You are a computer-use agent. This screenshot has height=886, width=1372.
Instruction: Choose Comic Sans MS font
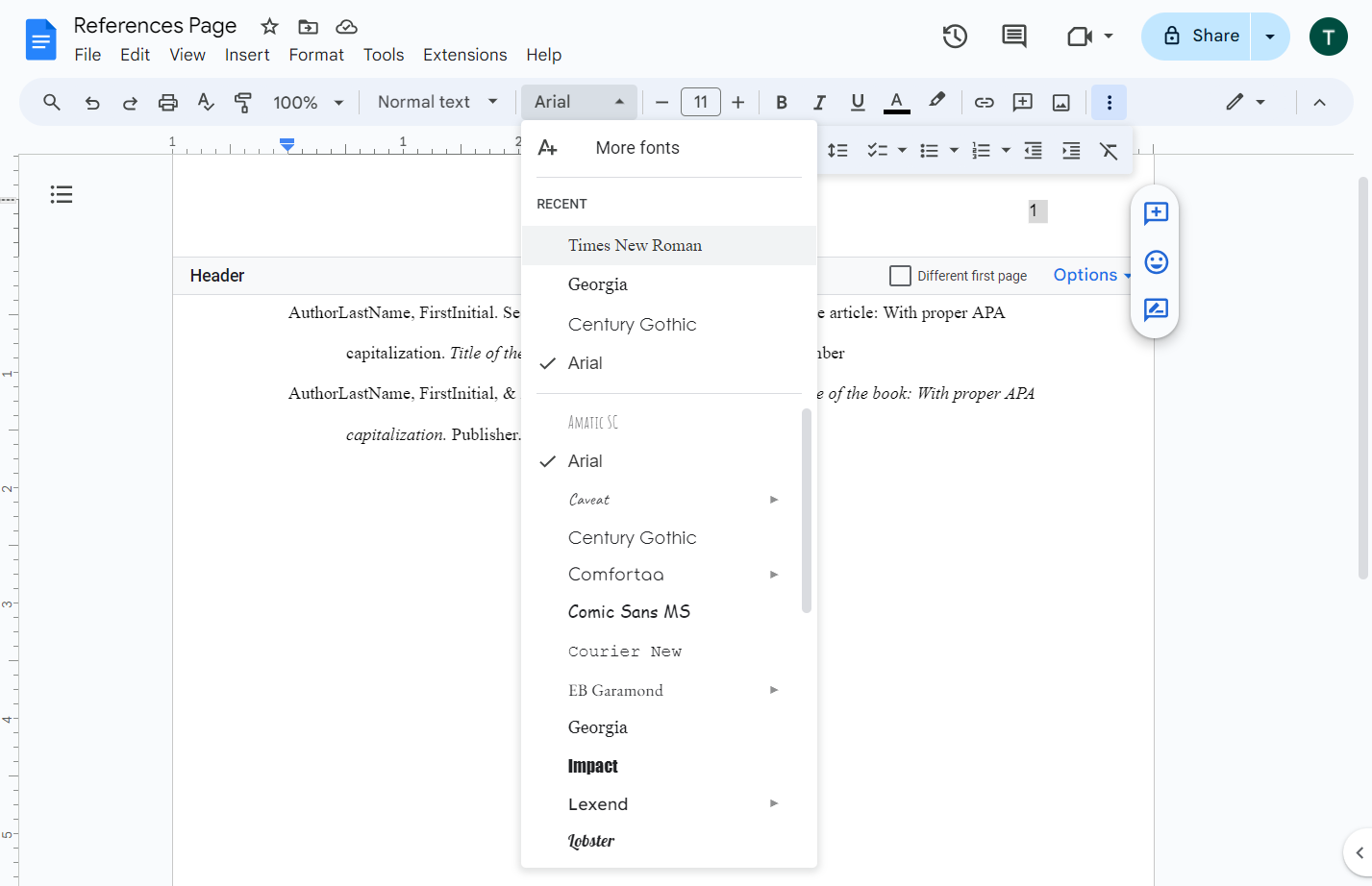pos(669,612)
